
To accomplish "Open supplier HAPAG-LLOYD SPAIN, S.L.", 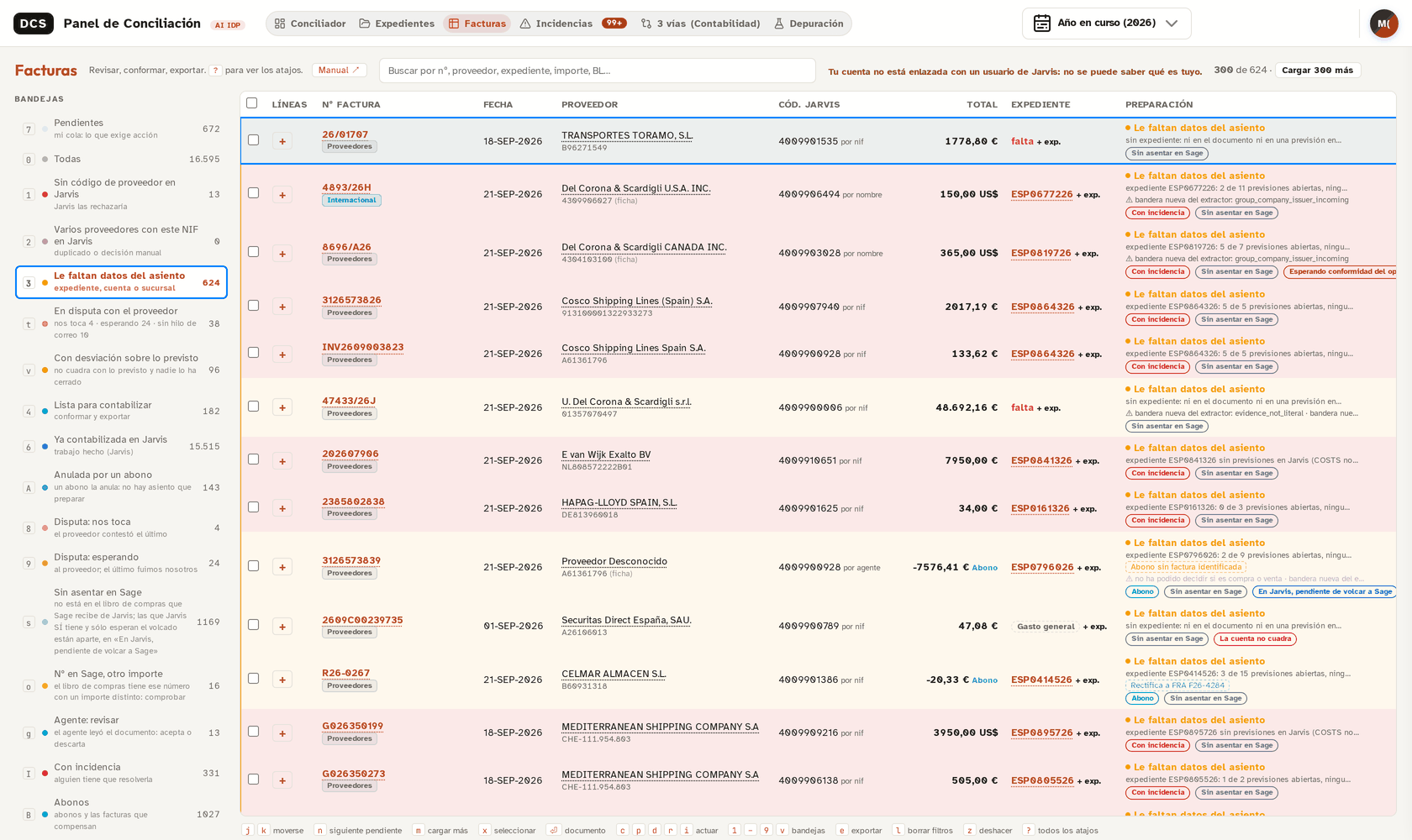I will (x=619, y=502).
